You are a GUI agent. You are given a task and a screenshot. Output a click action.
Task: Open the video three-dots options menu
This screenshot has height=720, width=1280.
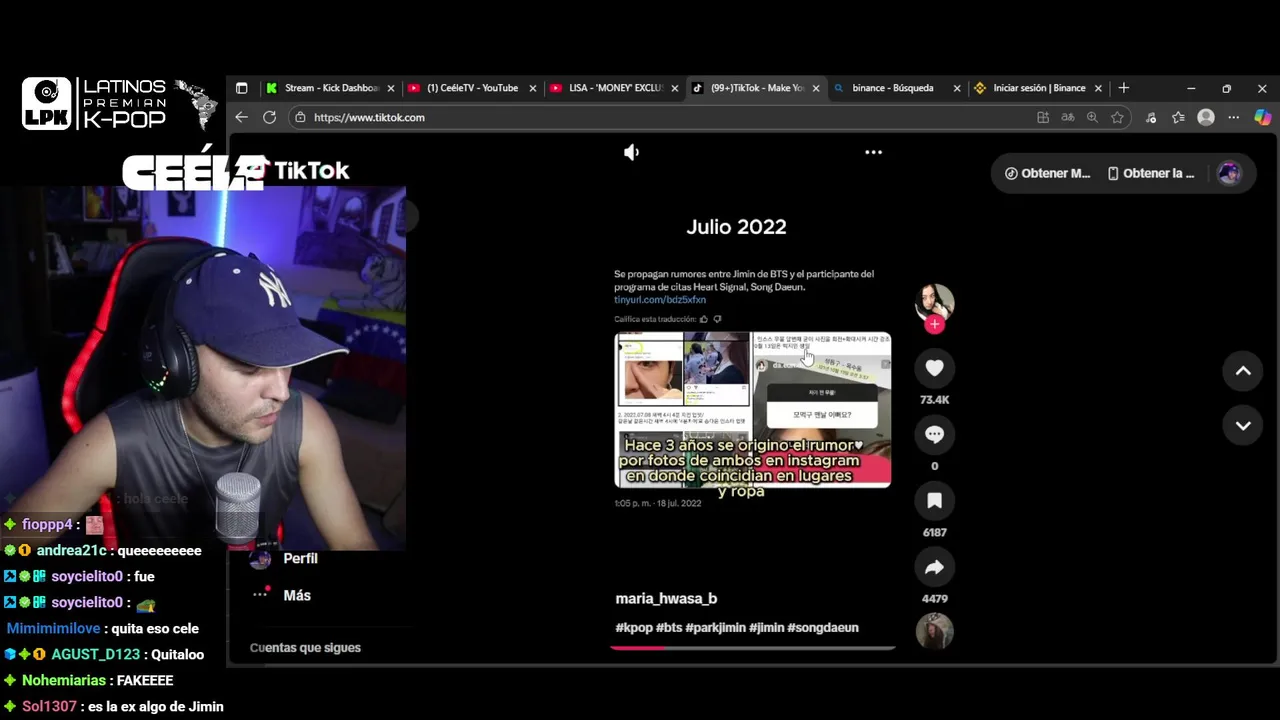(873, 152)
